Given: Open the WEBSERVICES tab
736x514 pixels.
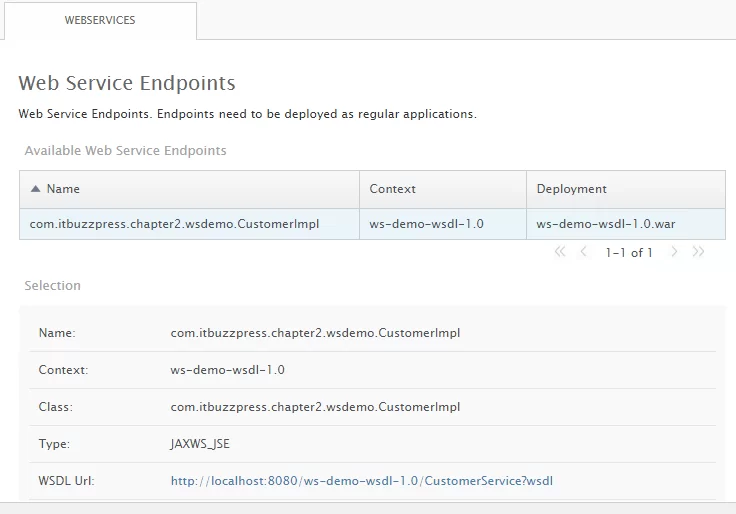Looking at the screenshot, I should [100, 20].
